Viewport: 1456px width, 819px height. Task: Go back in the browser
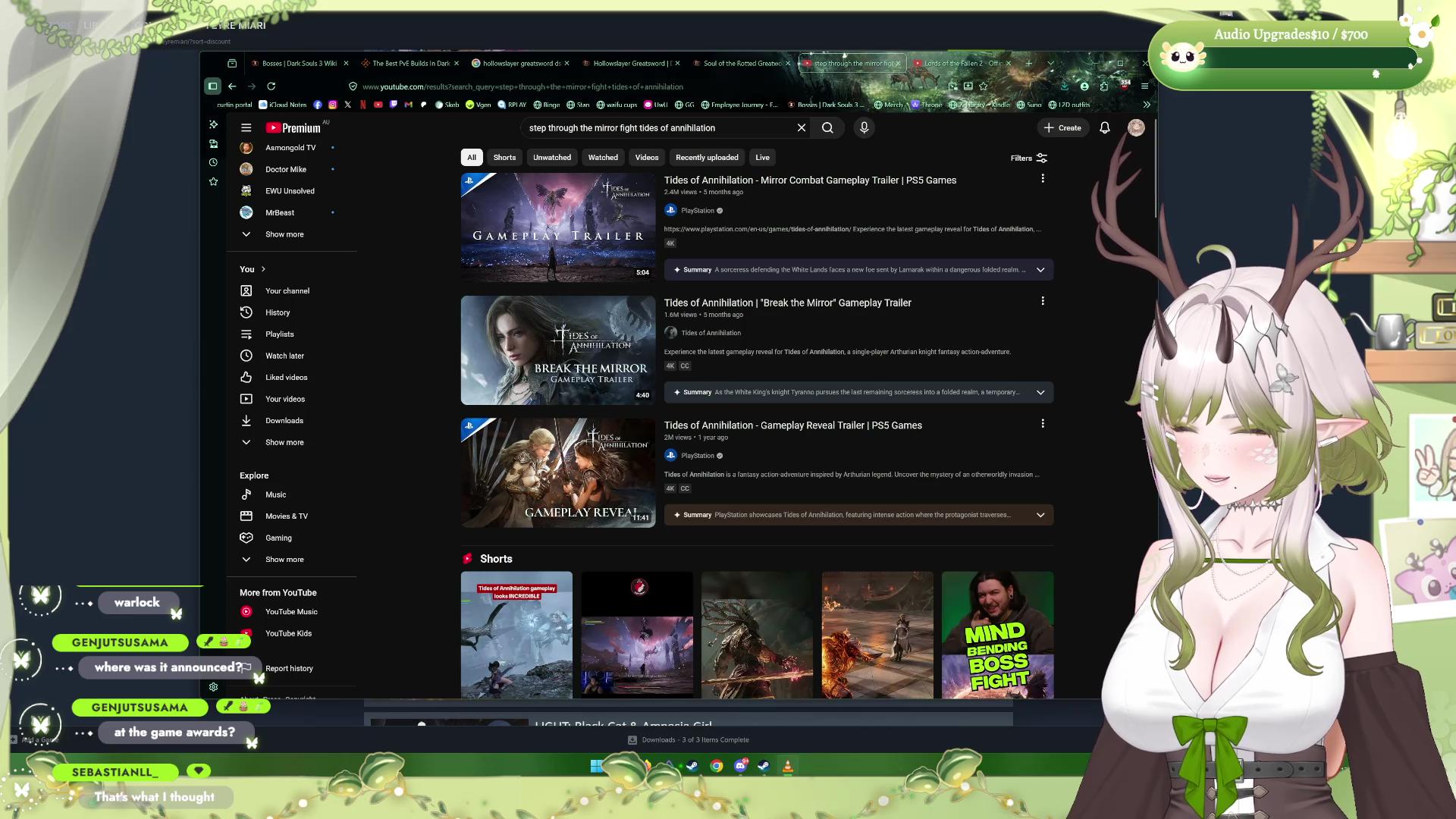(232, 86)
